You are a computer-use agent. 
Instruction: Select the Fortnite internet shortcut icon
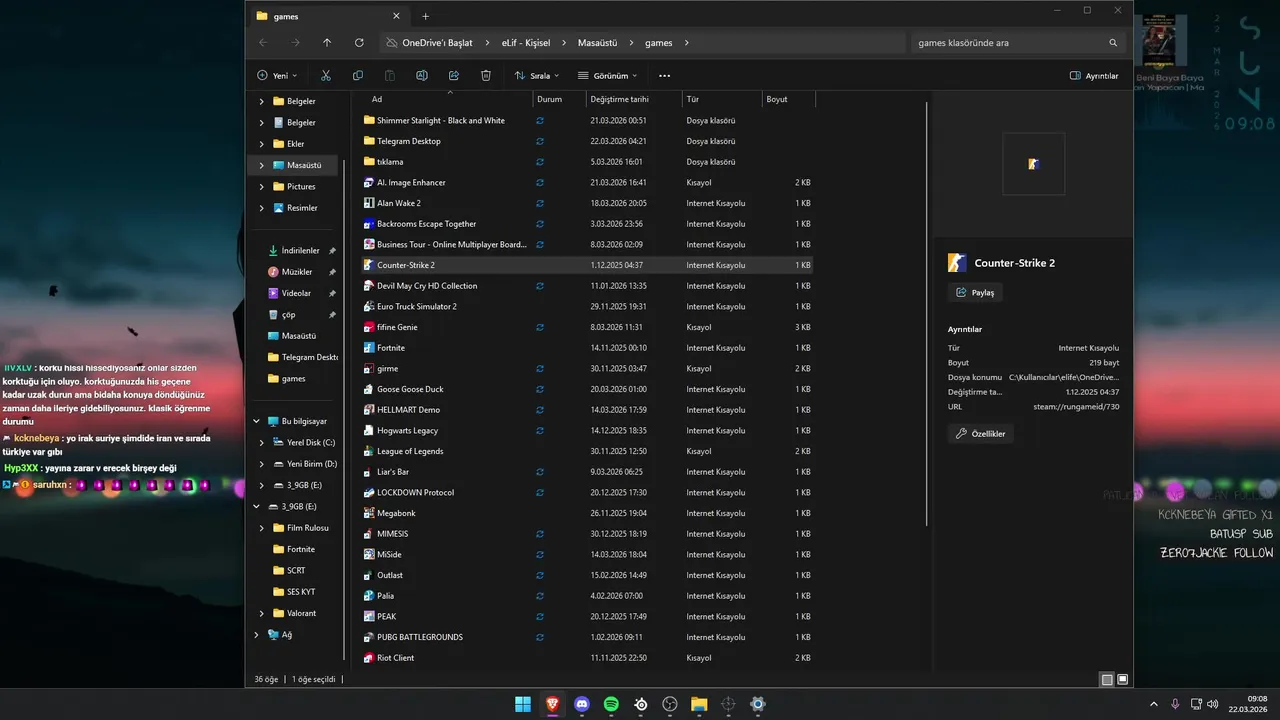tap(369, 348)
